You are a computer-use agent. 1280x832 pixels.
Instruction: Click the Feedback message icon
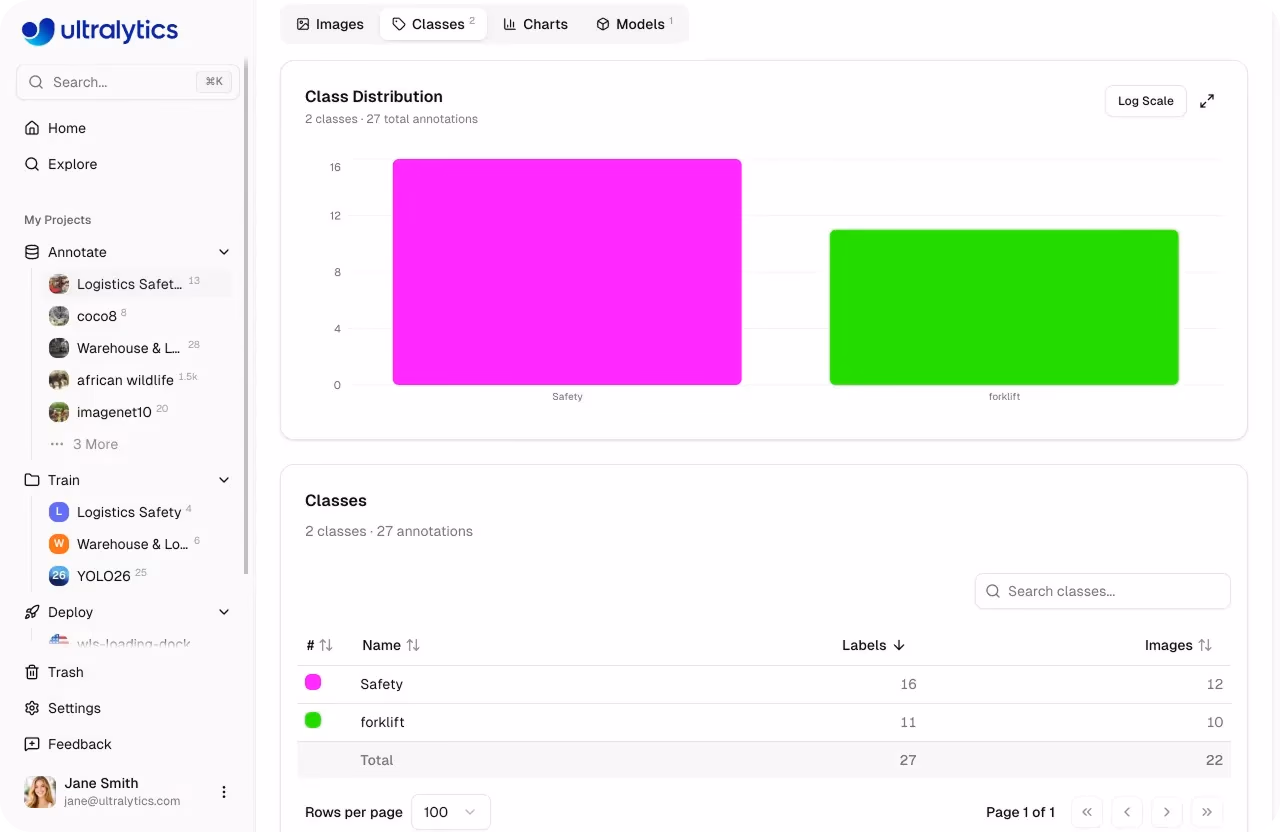(32, 744)
